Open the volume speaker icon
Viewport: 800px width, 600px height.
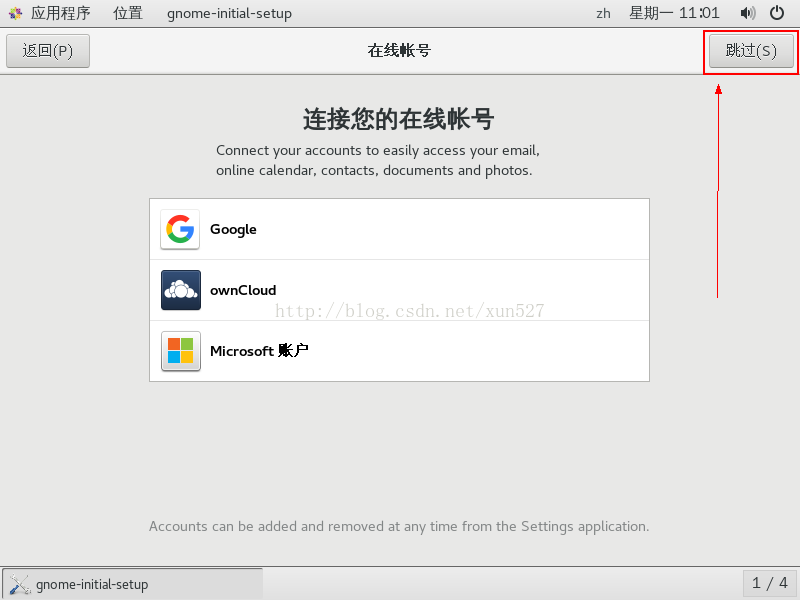[x=748, y=13]
